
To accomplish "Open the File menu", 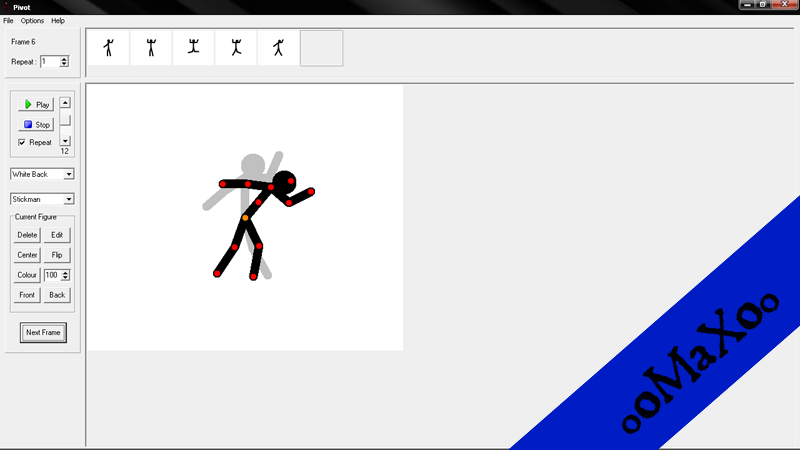I will tap(8, 21).
